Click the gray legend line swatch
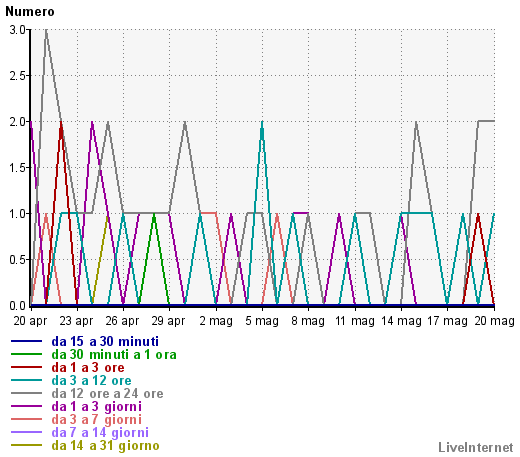This screenshot has height=457, width=520. (x=26, y=393)
